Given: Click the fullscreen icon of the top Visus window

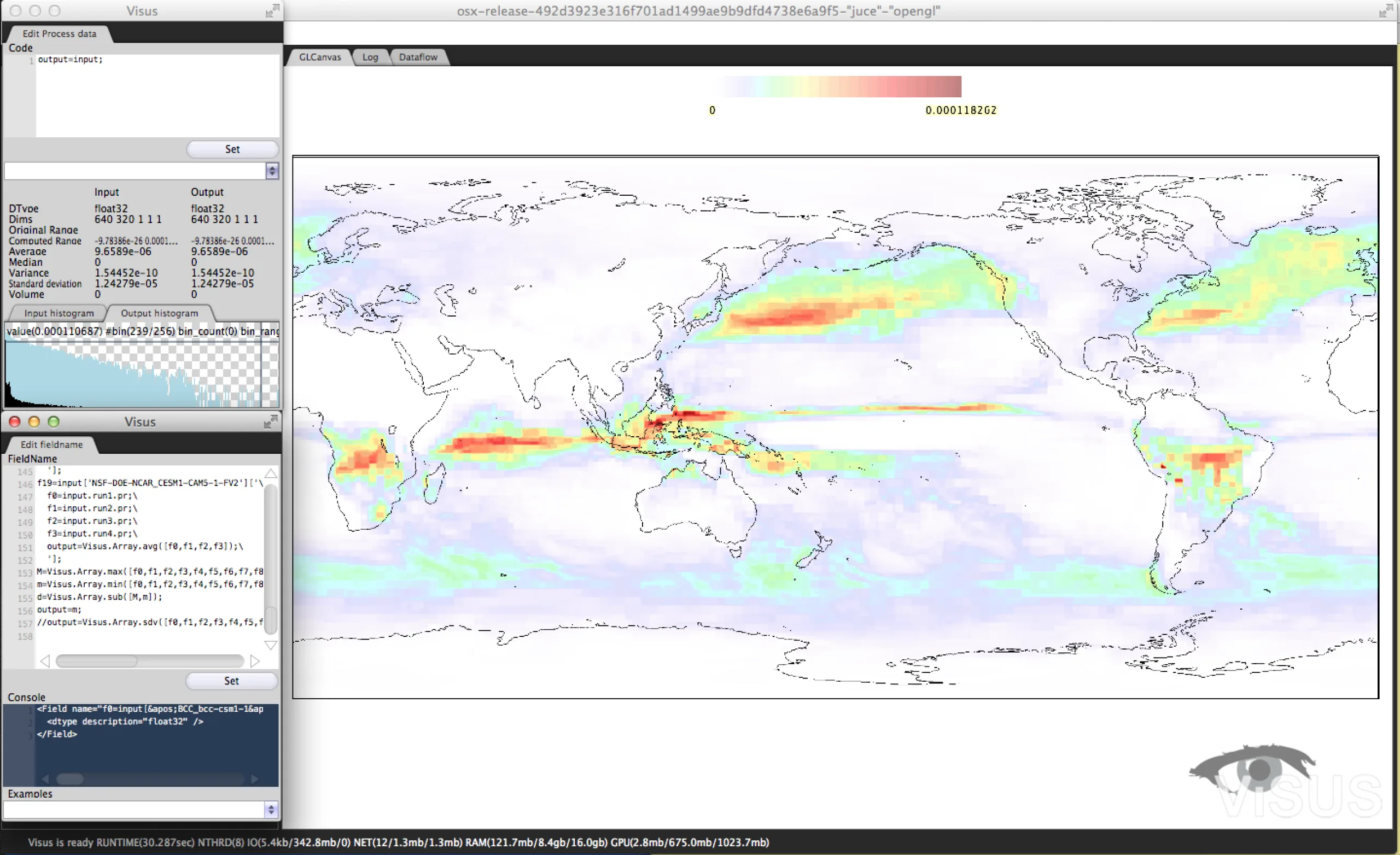Looking at the screenshot, I should pos(273,11).
